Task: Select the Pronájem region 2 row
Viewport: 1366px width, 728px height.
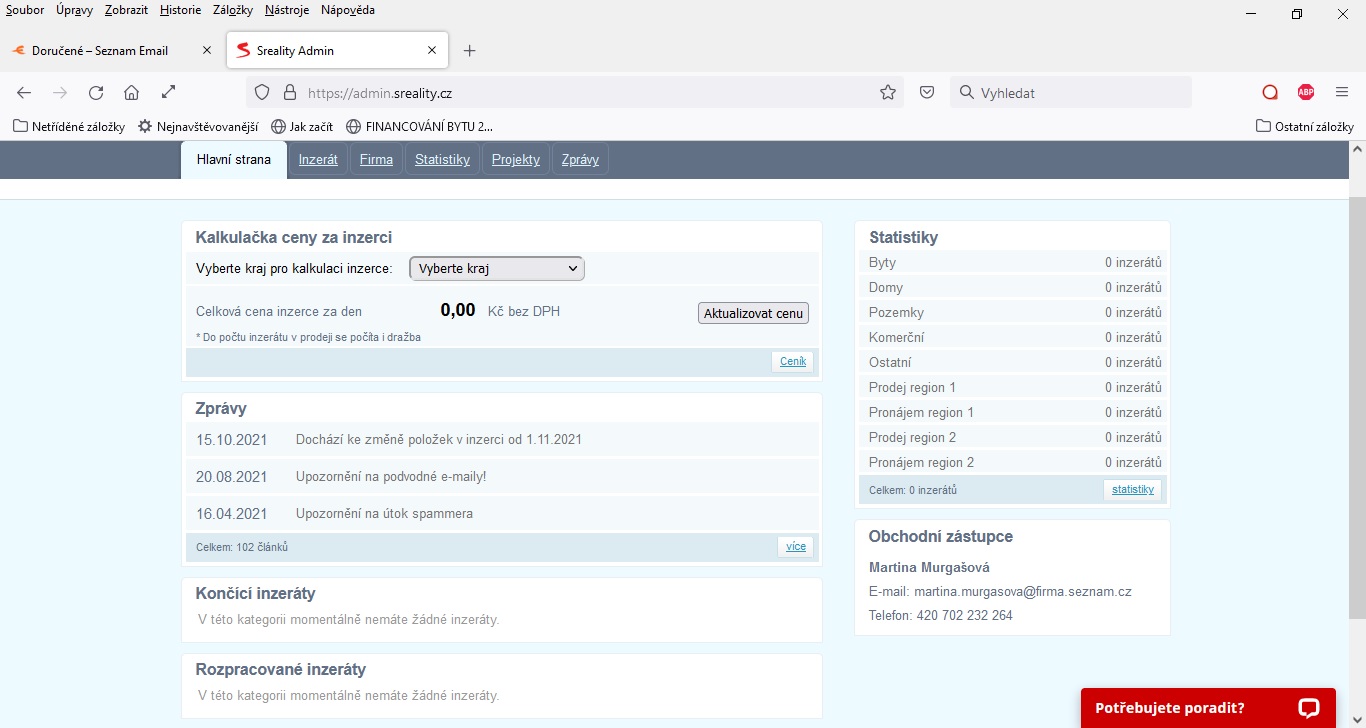Action: 1015,462
